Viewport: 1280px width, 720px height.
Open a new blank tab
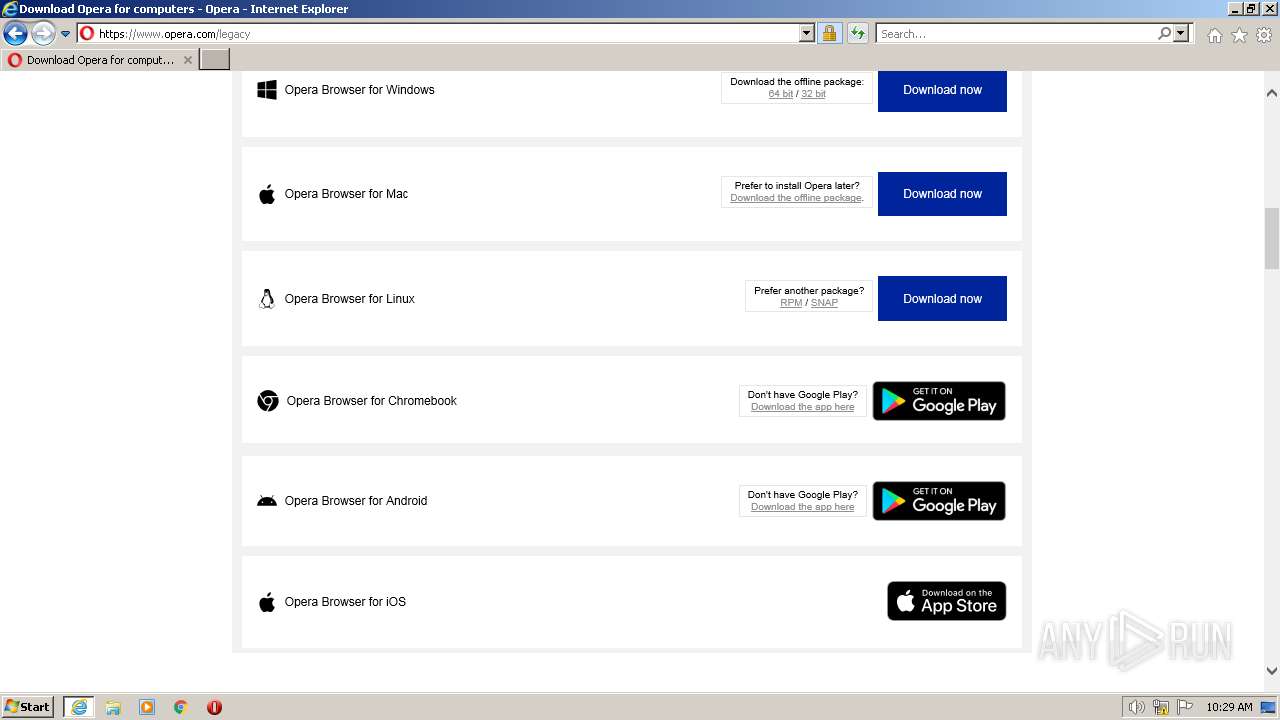[x=215, y=60]
